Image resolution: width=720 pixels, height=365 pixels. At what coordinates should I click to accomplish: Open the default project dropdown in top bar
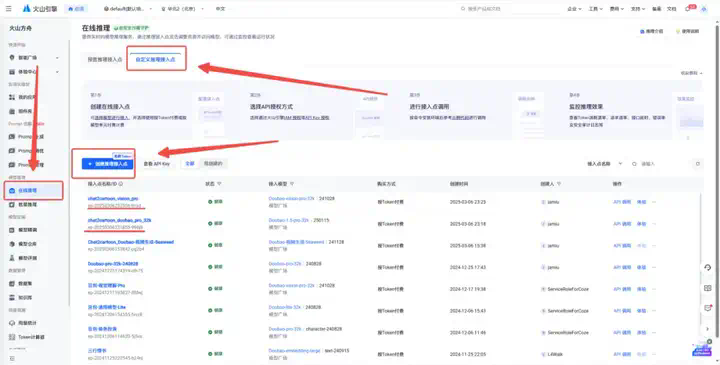(127, 9)
